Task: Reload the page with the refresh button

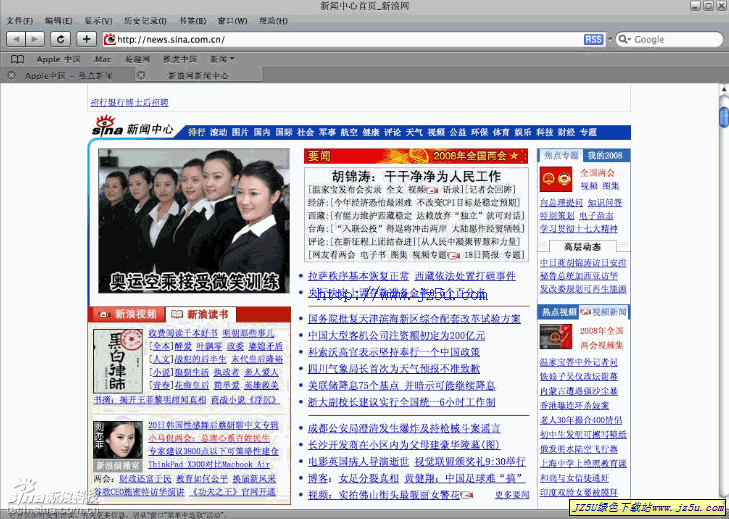Action: tap(60, 39)
